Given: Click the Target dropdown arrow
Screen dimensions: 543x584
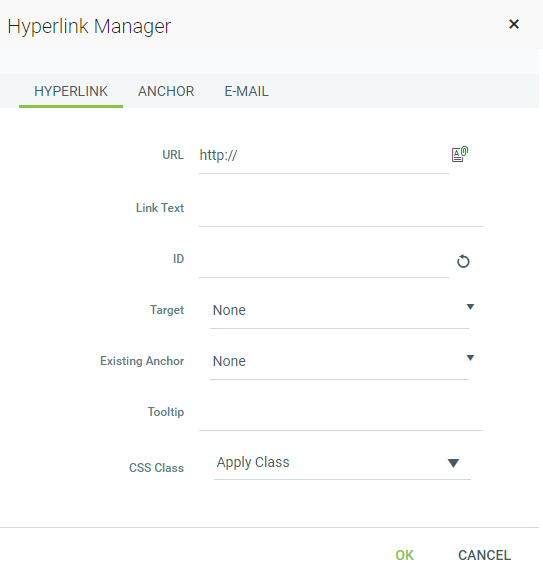Looking at the screenshot, I should [470, 307].
